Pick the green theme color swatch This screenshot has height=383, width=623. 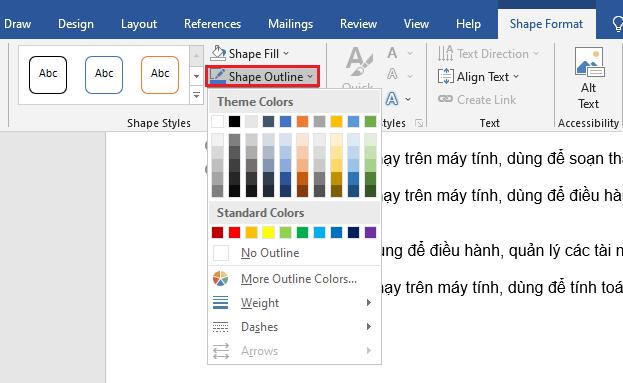[370, 121]
